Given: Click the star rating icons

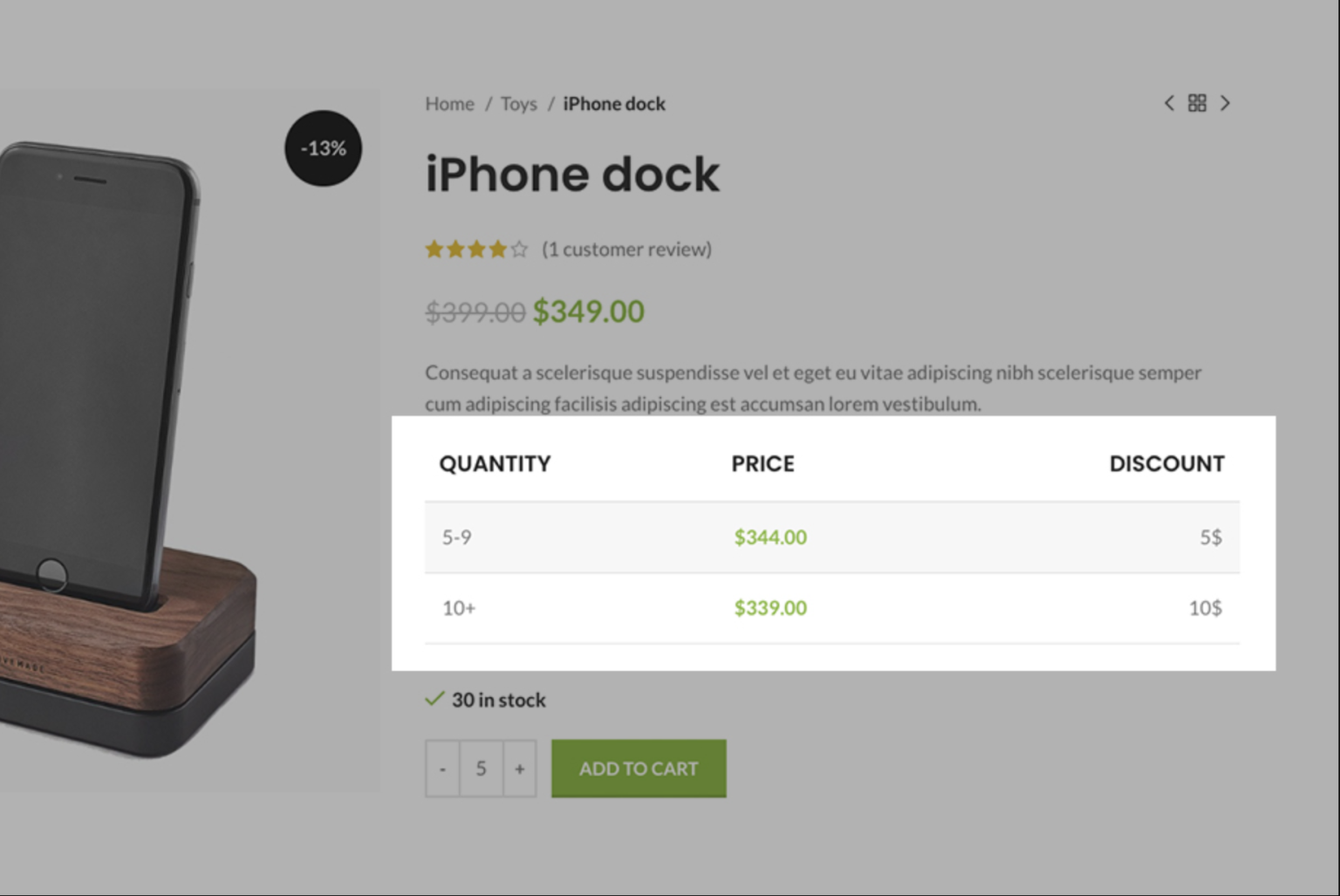Looking at the screenshot, I should (476, 250).
